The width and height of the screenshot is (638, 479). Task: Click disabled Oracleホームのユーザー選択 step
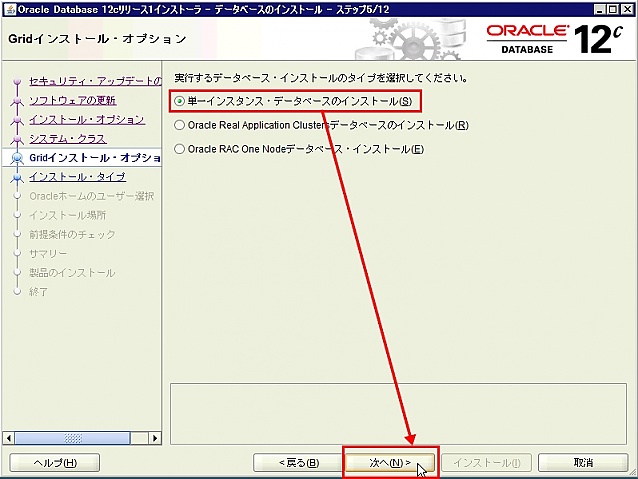coord(92,196)
